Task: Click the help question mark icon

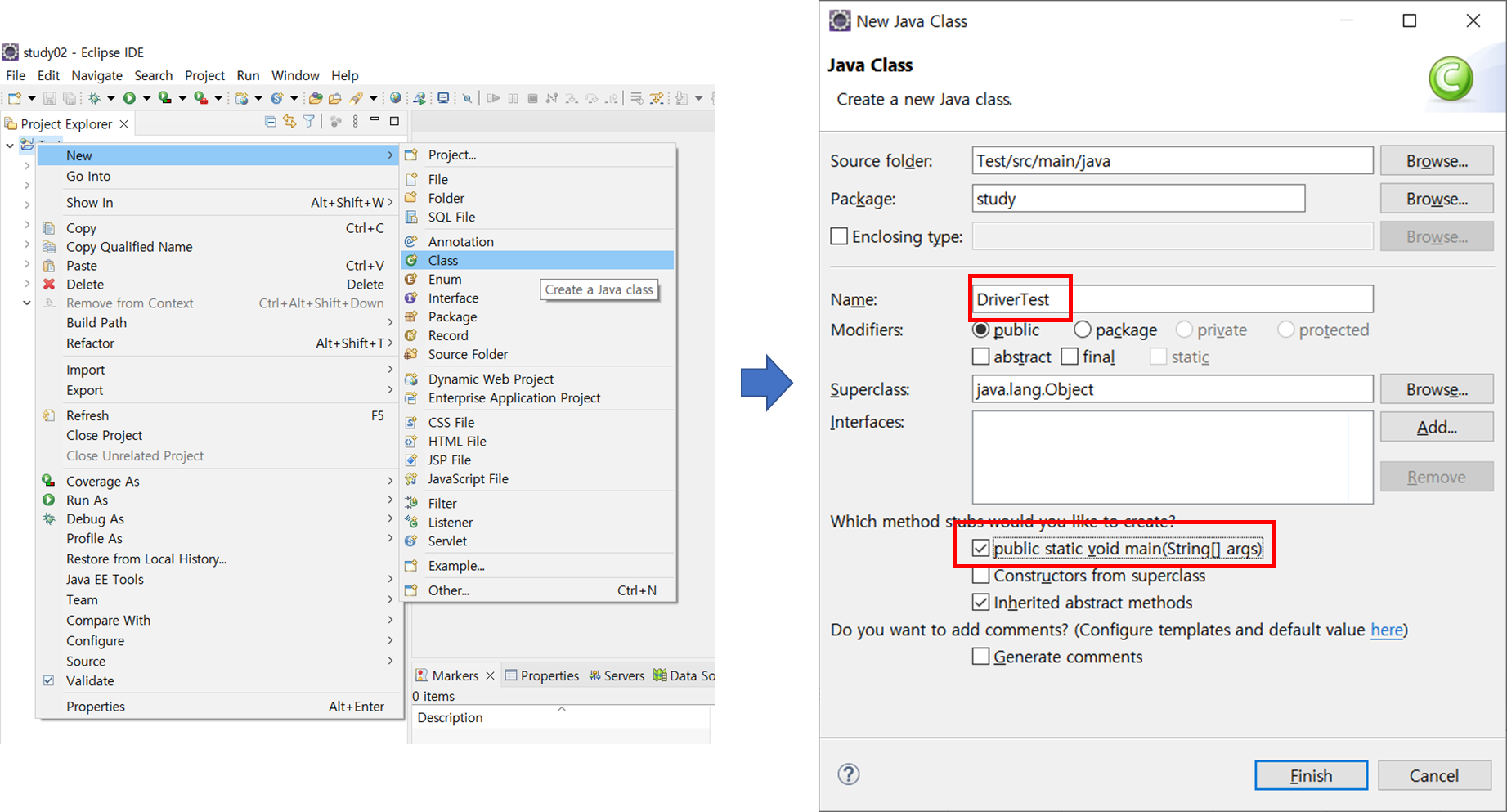Action: point(849,774)
